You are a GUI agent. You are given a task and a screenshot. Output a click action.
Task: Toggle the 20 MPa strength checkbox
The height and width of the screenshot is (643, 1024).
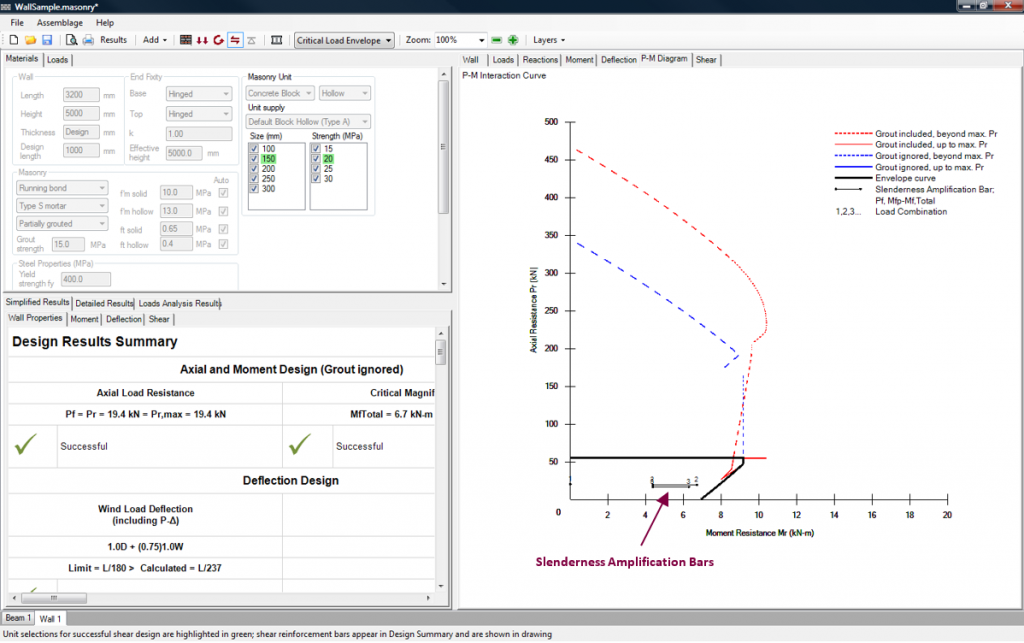point(317,159)
